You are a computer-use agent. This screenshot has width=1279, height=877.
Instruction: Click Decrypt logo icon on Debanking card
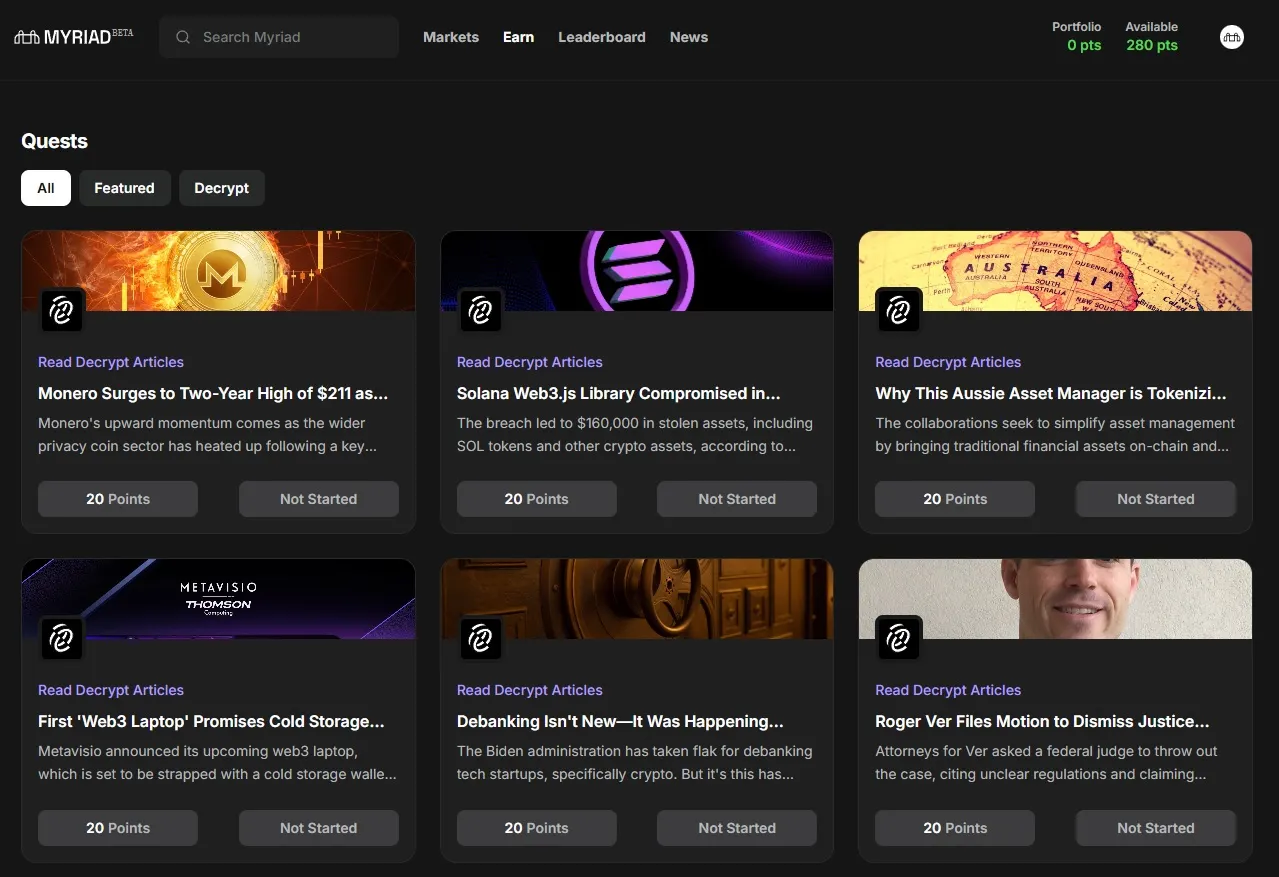tap(480, 639)
